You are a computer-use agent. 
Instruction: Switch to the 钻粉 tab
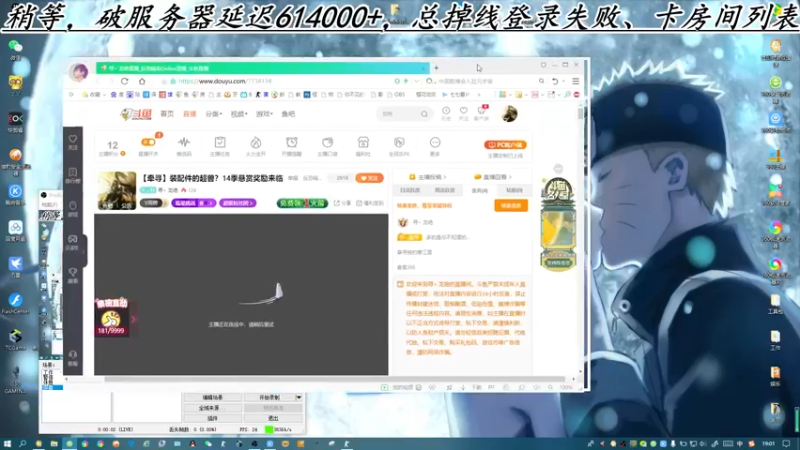[514, 190]
